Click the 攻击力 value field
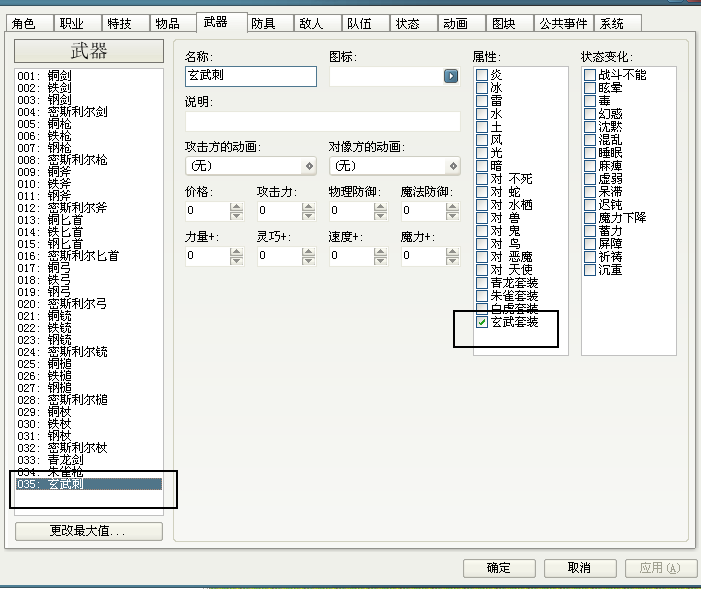 (280, 211)
